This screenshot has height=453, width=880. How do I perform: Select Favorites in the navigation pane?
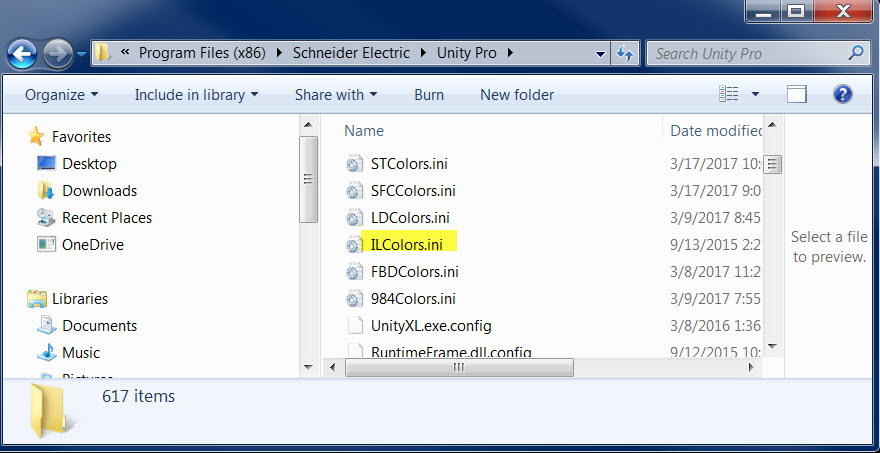pyautogui.click(x=81, y=136)
